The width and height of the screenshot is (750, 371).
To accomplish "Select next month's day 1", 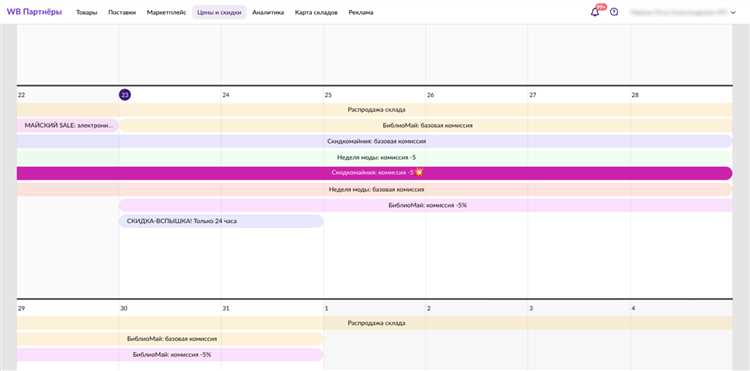I will point(326,308).
